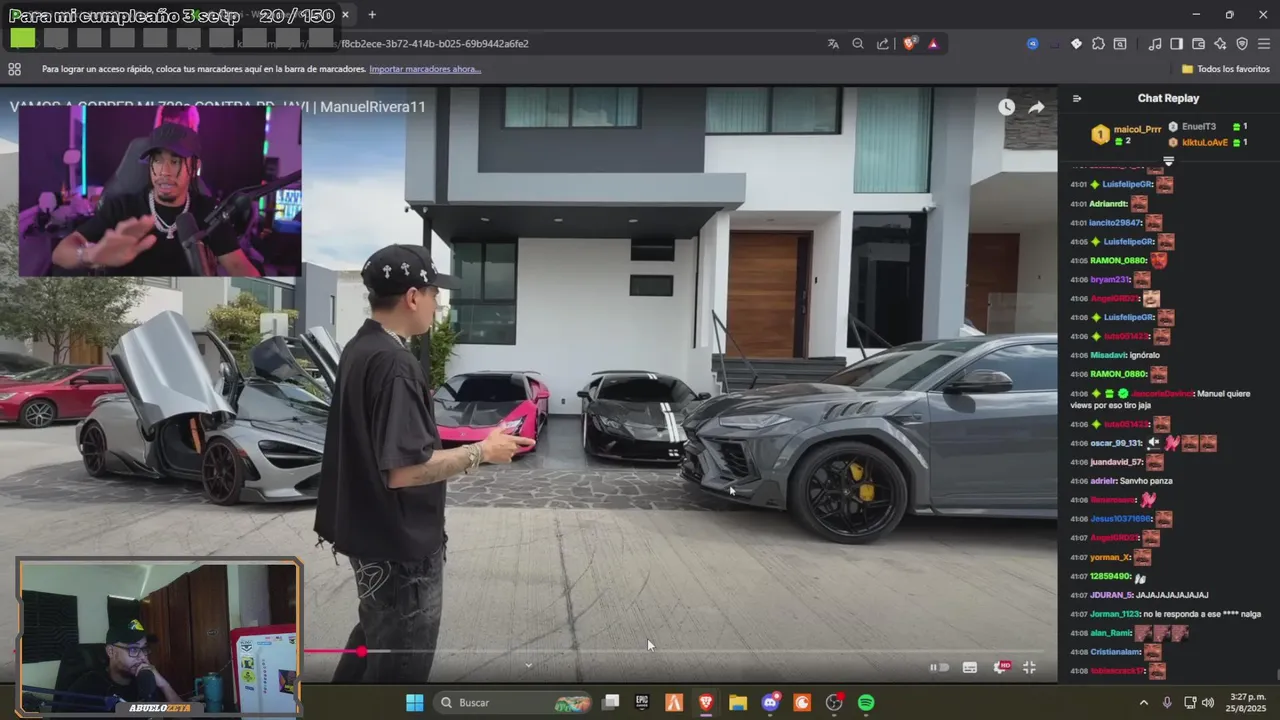Open the Brave Wallet icon
The image size is (1280, 720).
click(1199, 44)
